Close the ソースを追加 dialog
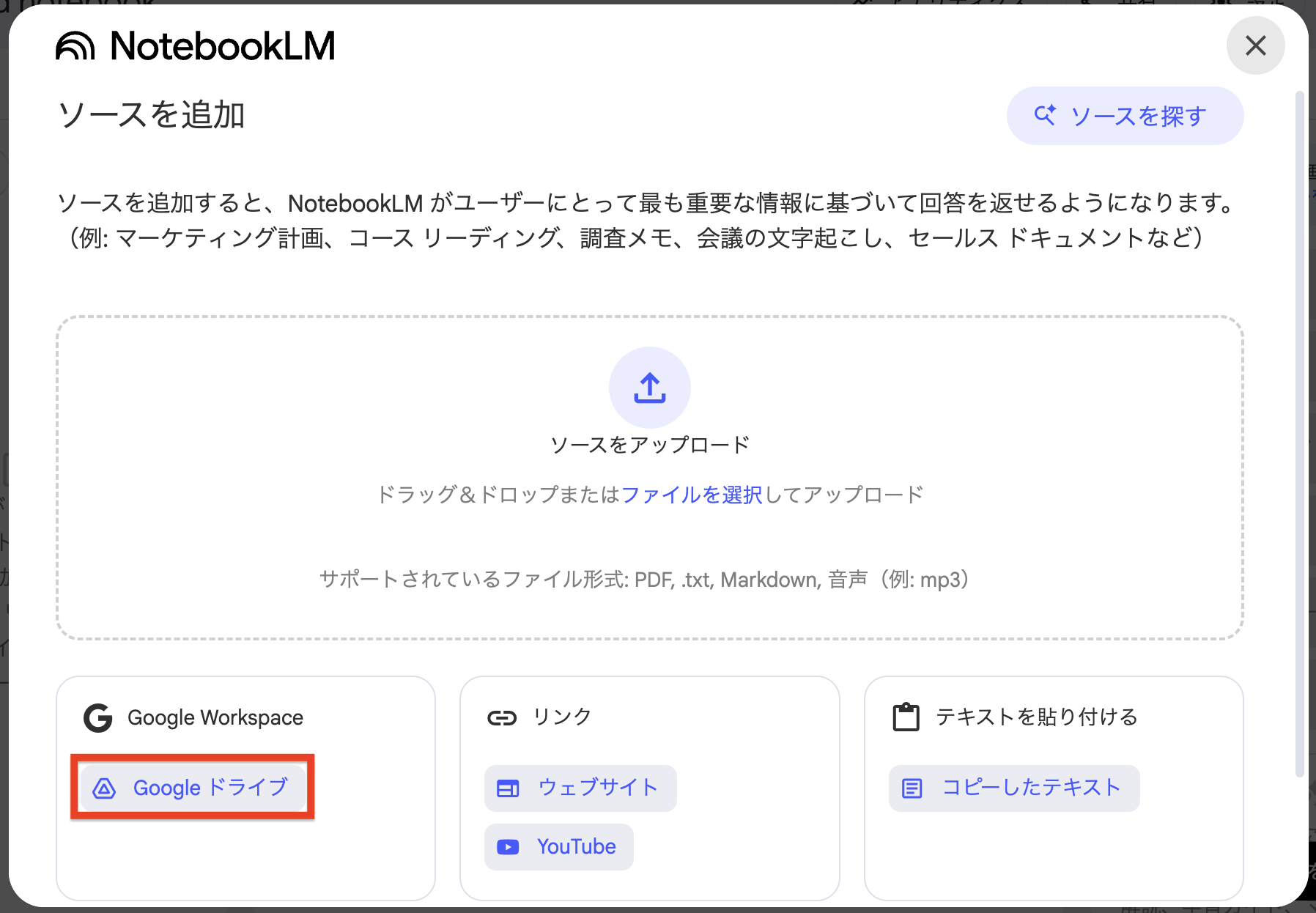 pos(1255,45)
